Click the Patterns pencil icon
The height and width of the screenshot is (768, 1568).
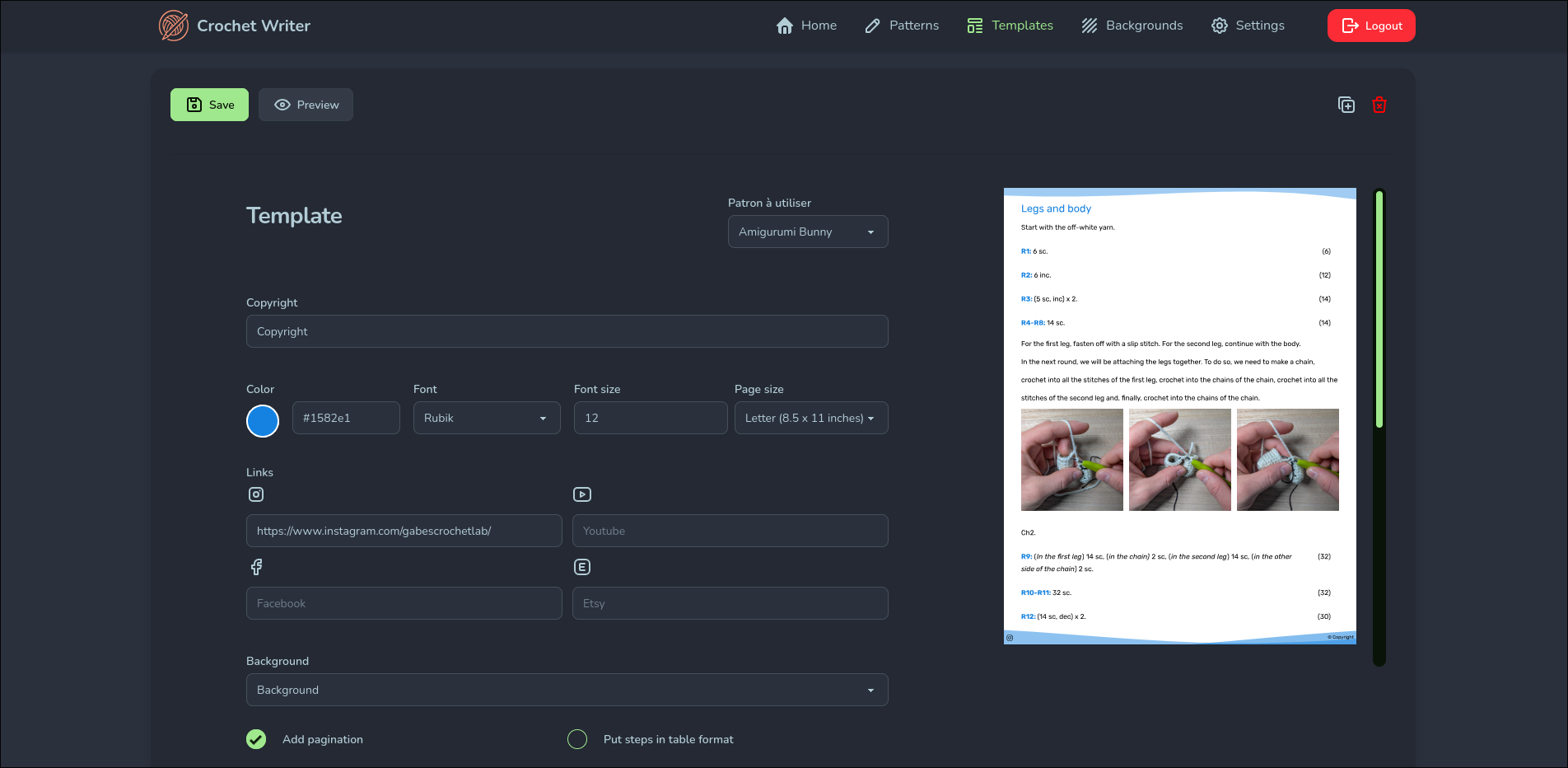[x=873, y=26]
